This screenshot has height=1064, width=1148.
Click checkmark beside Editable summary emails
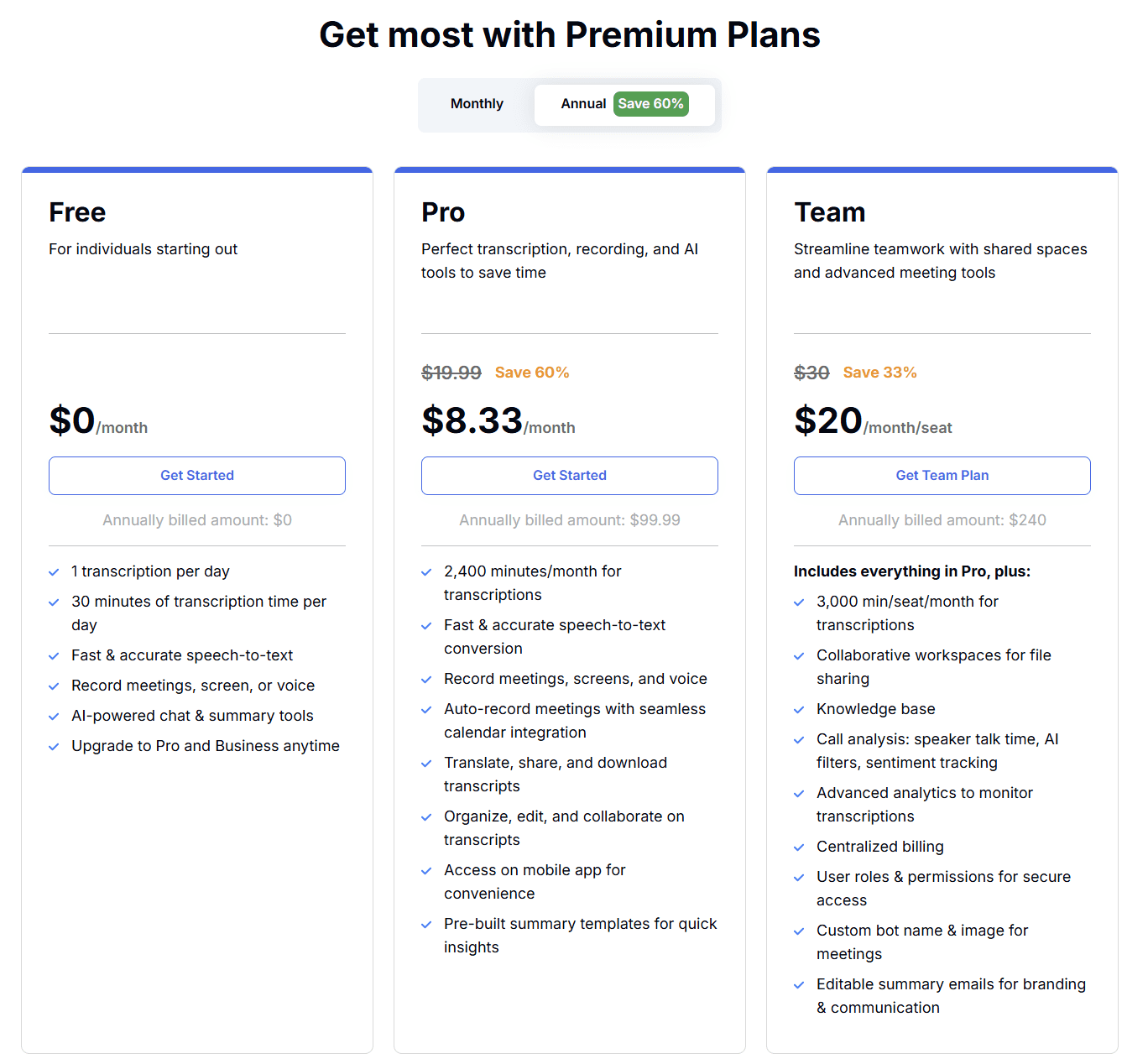[x=799, y=985]
